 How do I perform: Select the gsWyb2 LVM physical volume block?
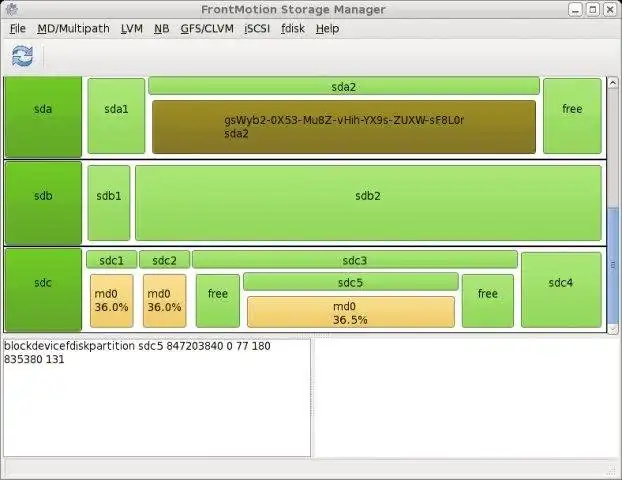tap(344, 127)
